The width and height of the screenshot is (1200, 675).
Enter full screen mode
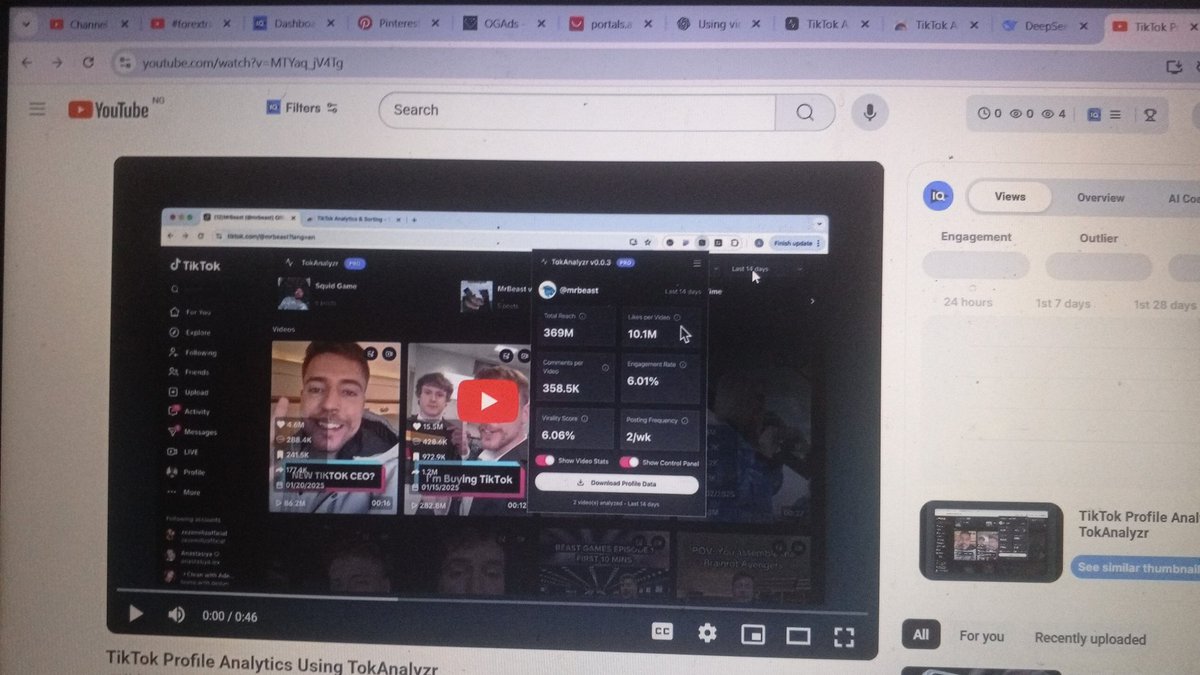point(844,637)
